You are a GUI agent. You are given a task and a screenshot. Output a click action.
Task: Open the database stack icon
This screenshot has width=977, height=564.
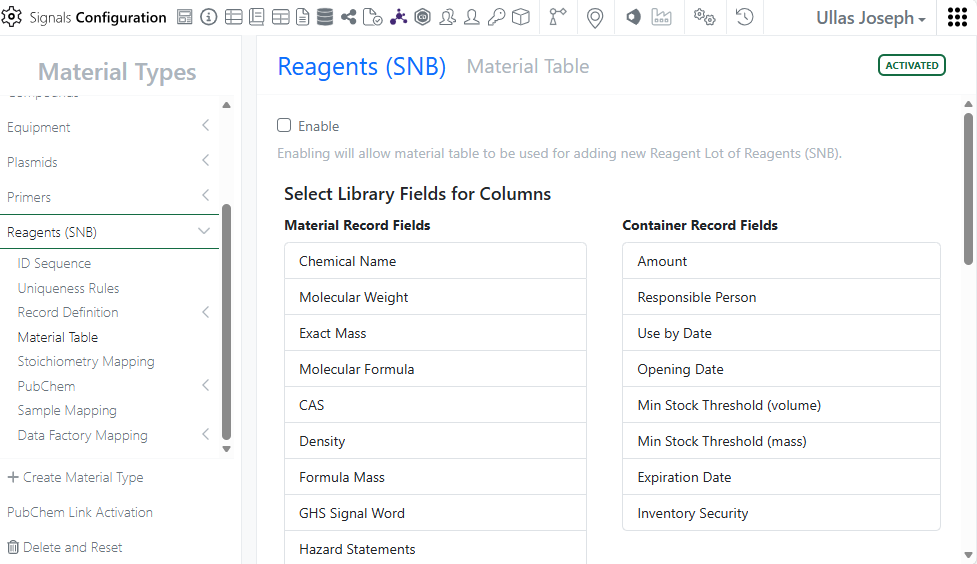(x=325, y=17)
